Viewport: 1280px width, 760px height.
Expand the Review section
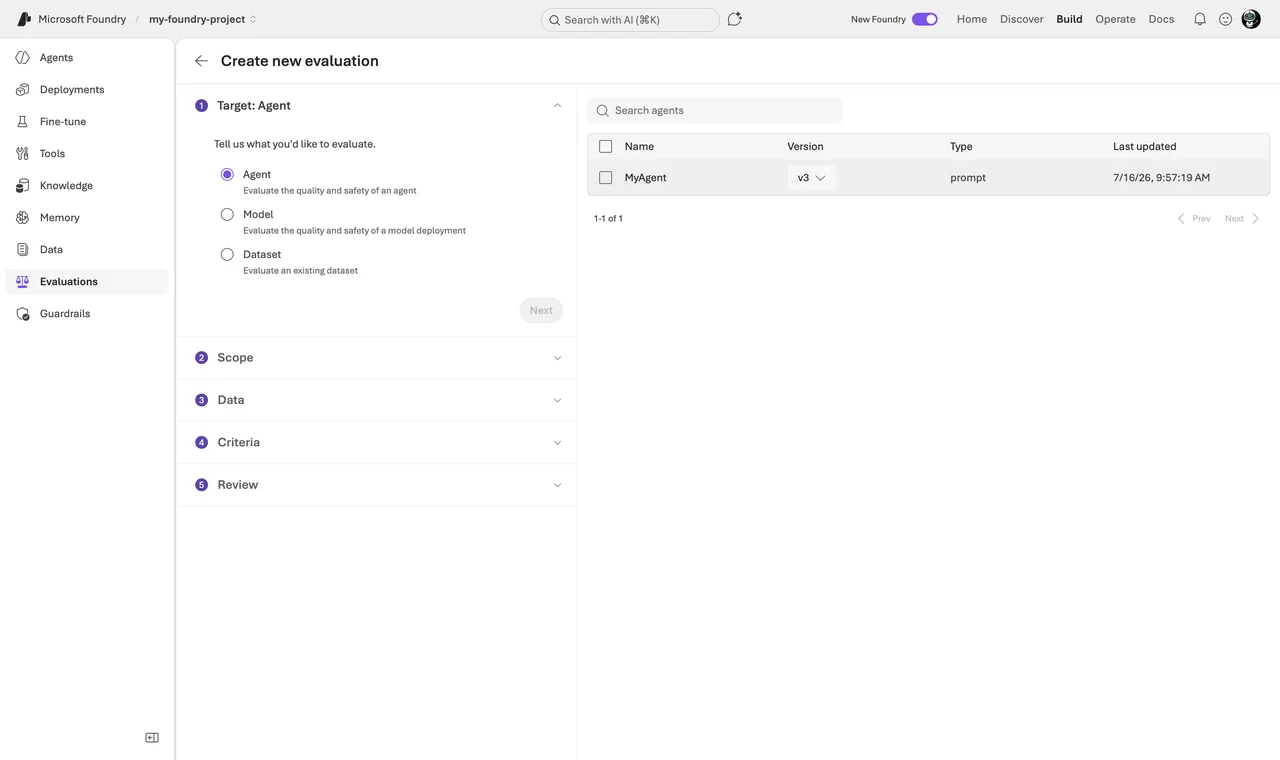pos(376,485)
